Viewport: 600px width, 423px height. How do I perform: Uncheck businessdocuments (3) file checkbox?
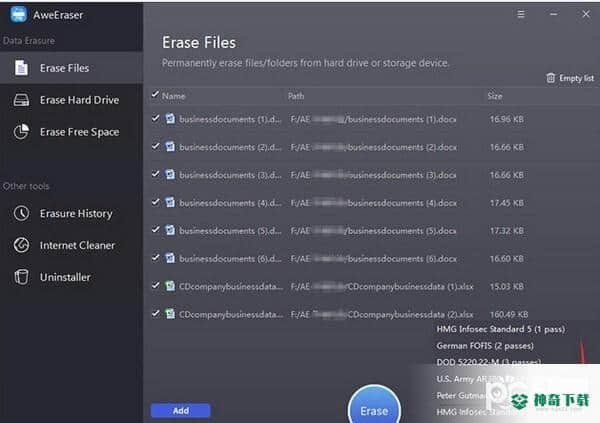pyautogui.click(x=155, y=174)
